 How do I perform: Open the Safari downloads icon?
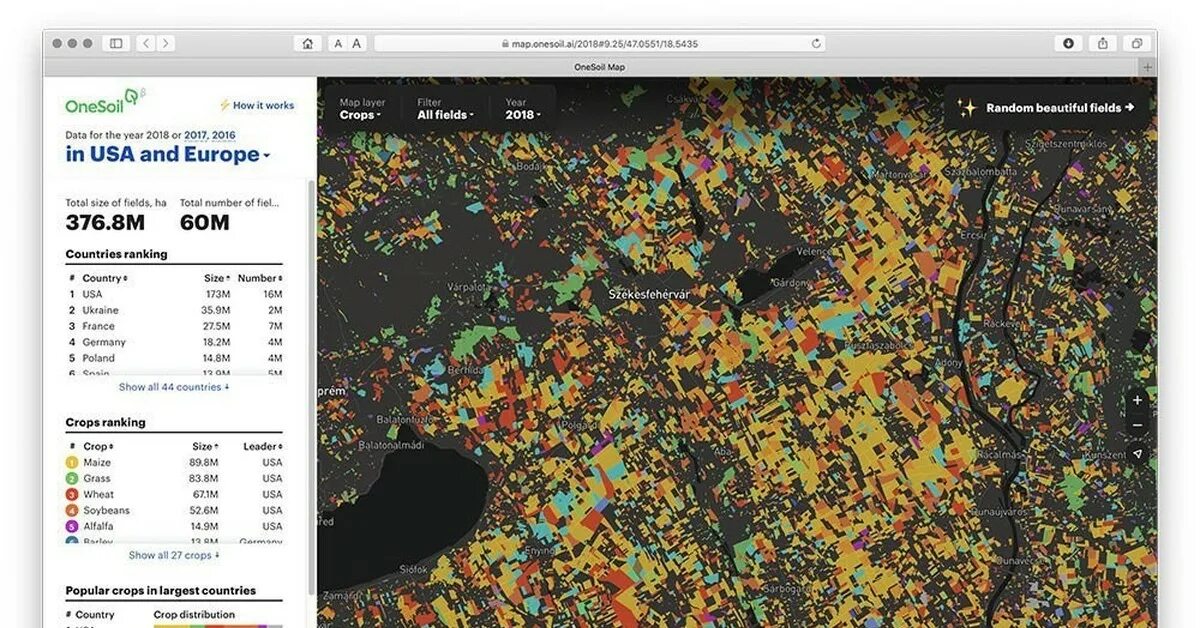pos(1068,44)
